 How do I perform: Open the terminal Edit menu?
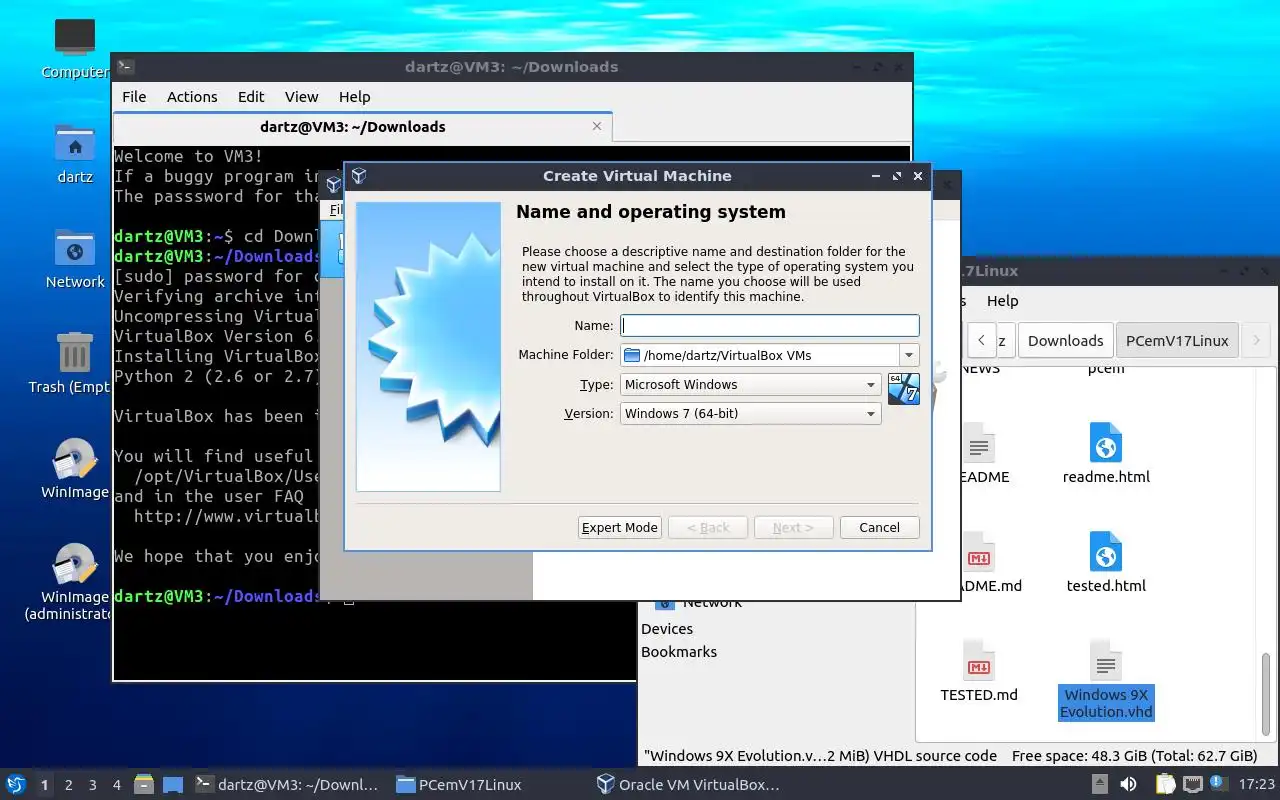[x=251, y=97]
